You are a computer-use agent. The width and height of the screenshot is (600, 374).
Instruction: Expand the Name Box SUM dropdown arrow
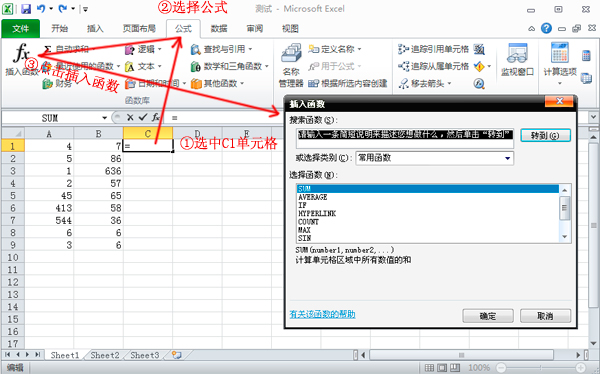pos(104,118)
